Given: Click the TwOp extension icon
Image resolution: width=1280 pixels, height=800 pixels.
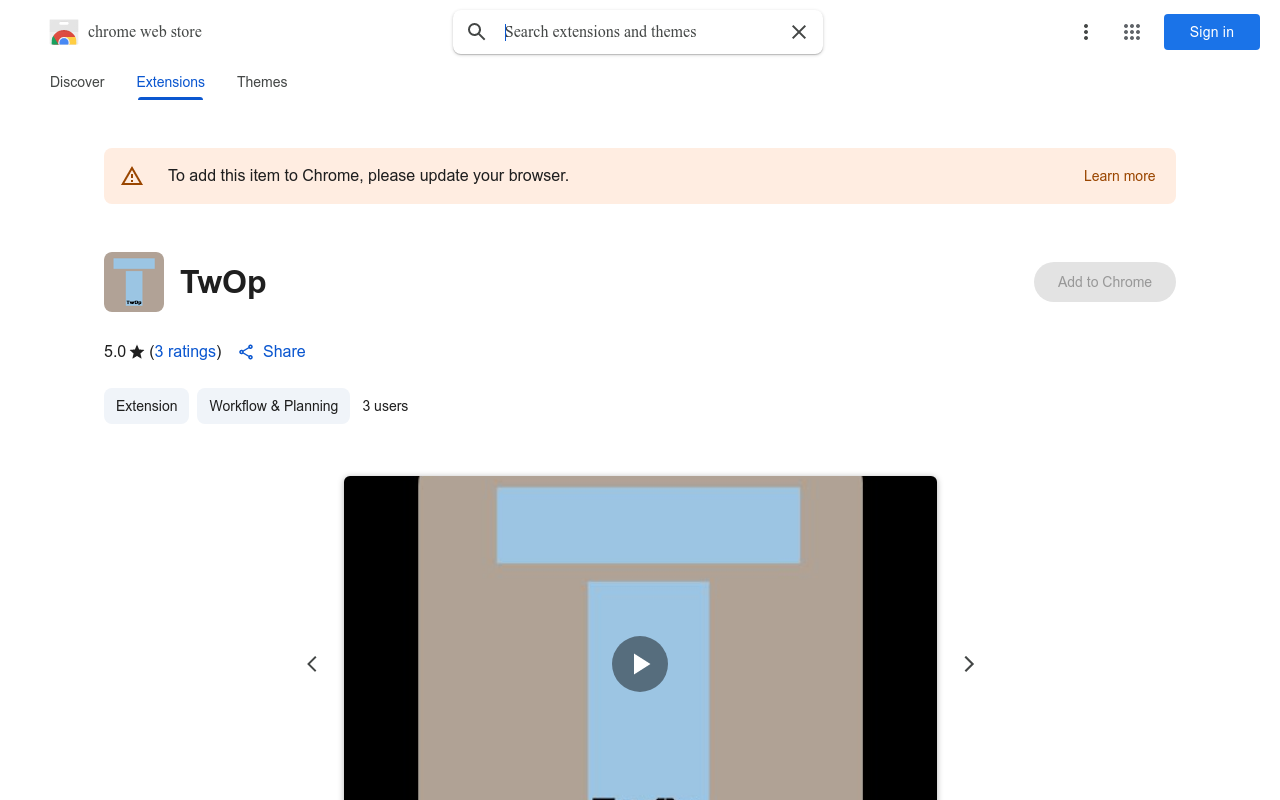Looking at the screenshot, I should point(134,282).
